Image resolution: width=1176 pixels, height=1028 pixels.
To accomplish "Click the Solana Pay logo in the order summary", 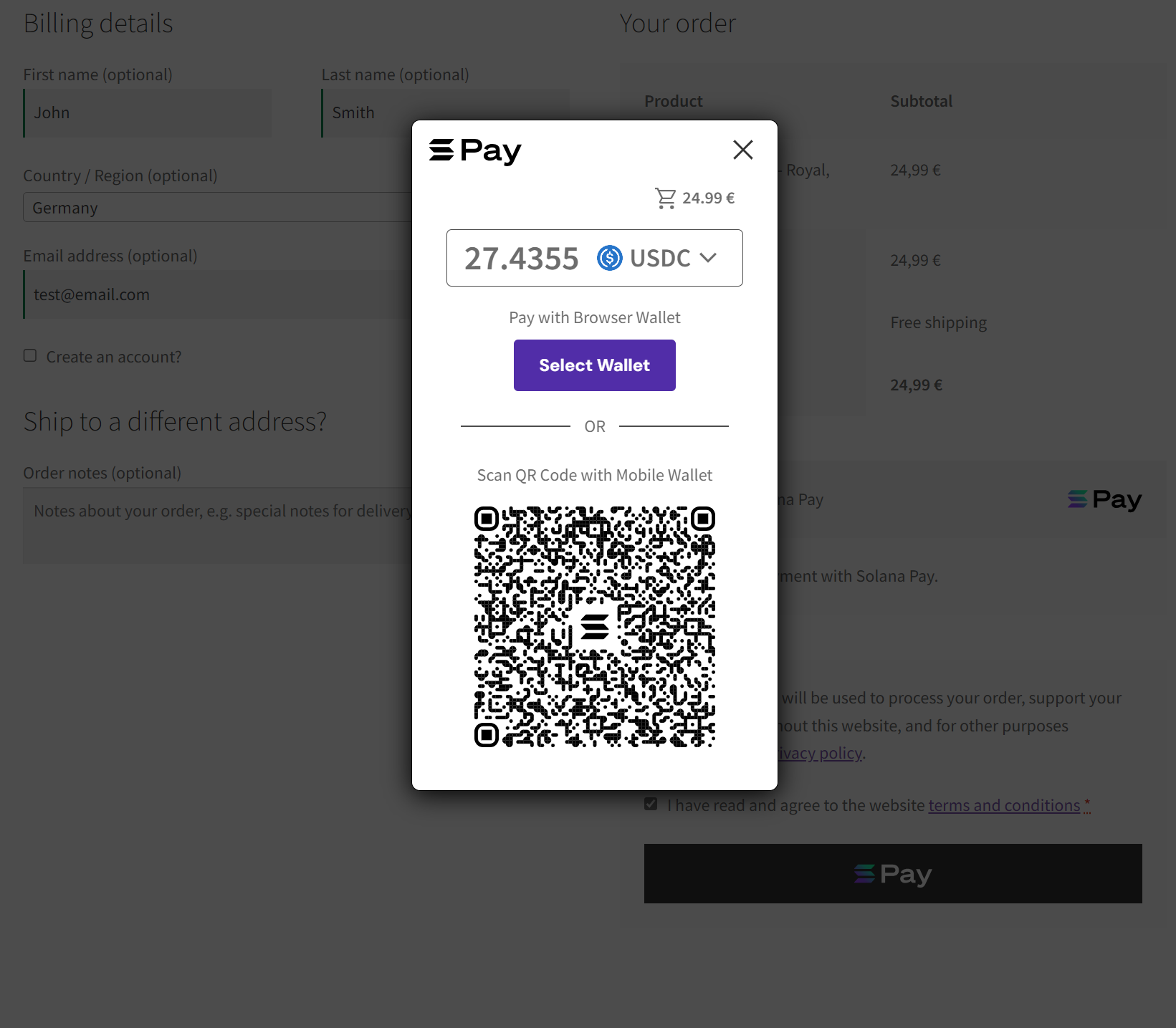I will tap(1104, 499).
